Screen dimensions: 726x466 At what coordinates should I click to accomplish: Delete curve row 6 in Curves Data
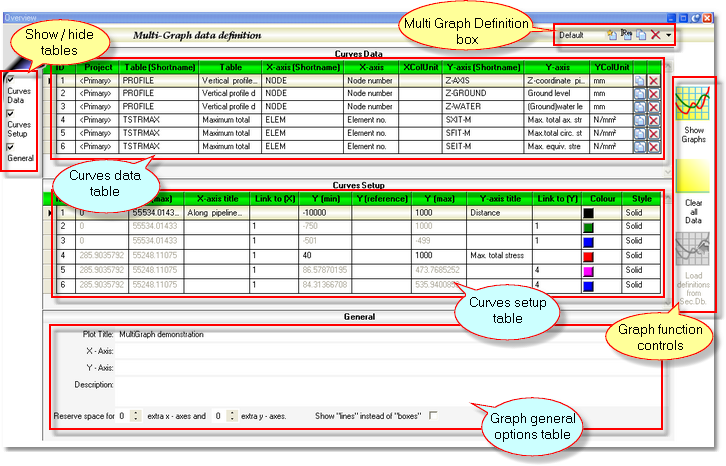point(654,146)
